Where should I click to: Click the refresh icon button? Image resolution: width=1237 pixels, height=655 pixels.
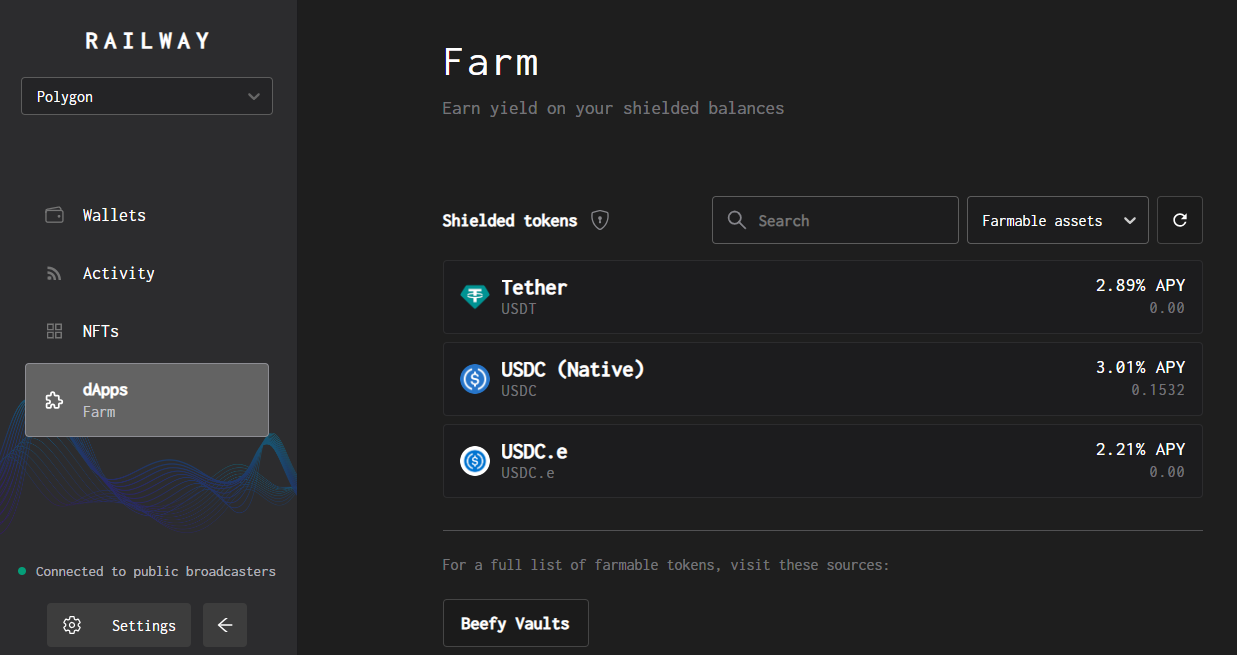(x=1179, y=220)
